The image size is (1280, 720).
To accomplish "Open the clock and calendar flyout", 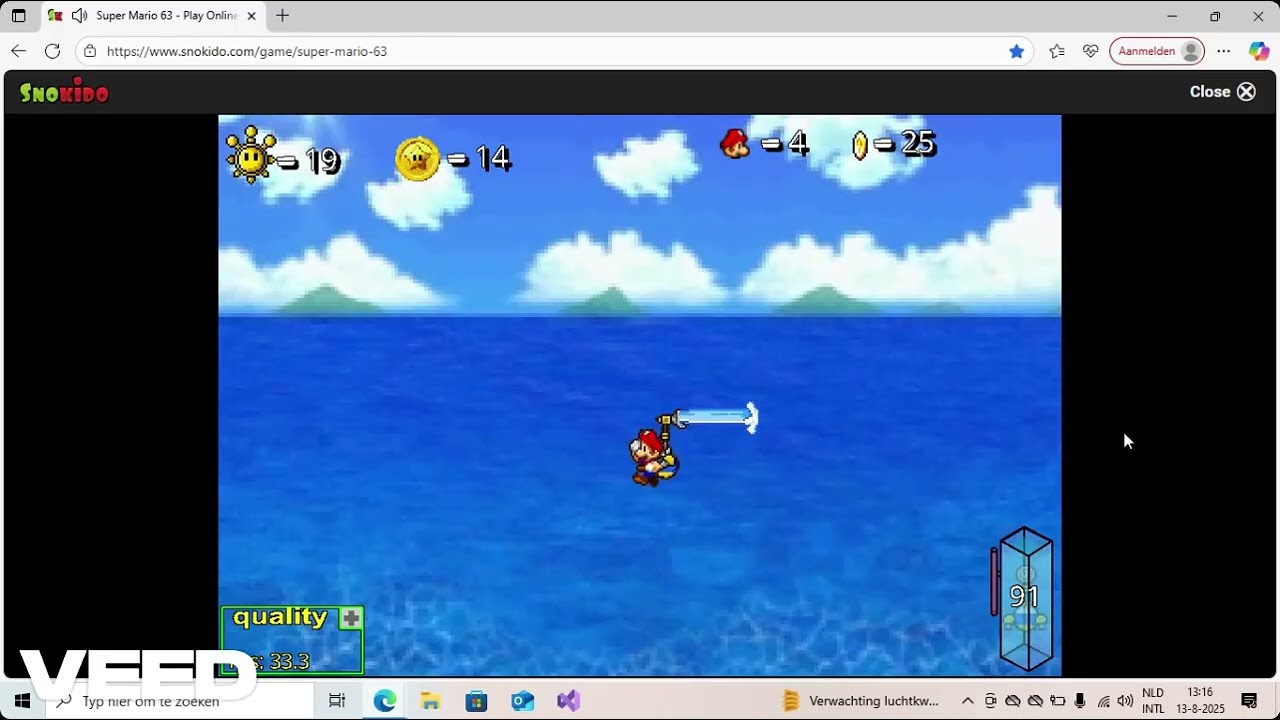I will coord(1200,701).
